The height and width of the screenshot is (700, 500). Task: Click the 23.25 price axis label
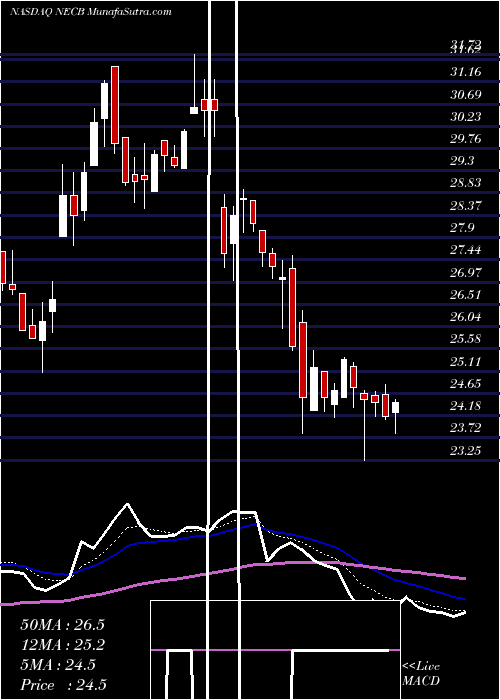466,451
